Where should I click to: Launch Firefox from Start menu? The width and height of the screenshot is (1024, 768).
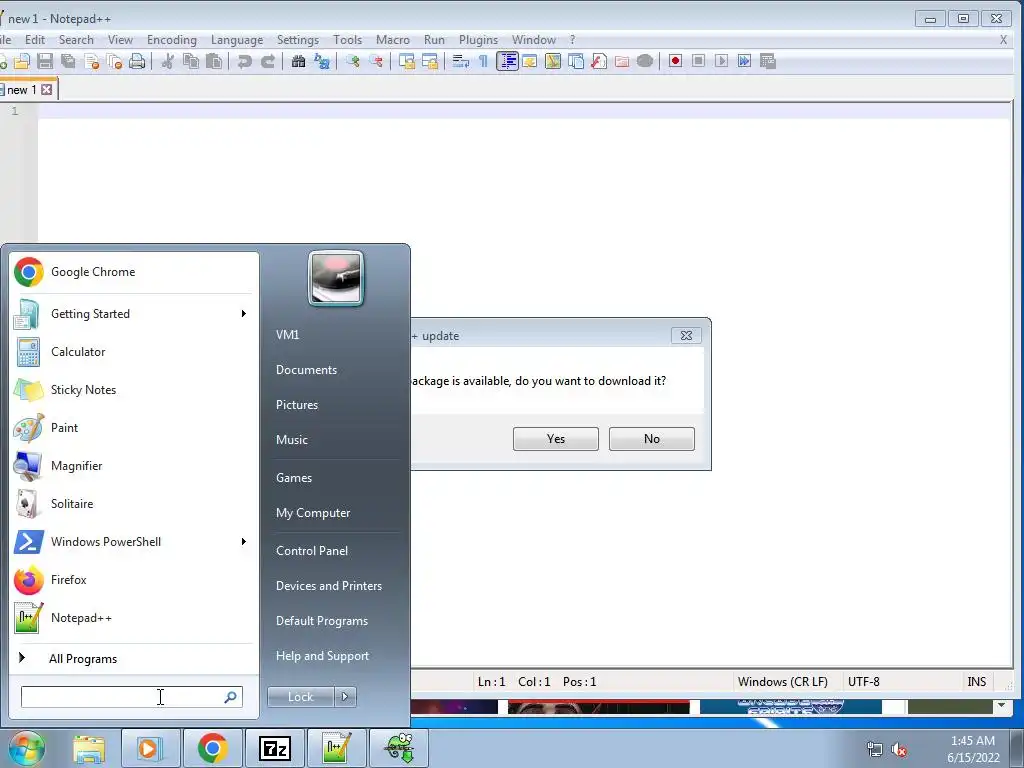[133, 580]
